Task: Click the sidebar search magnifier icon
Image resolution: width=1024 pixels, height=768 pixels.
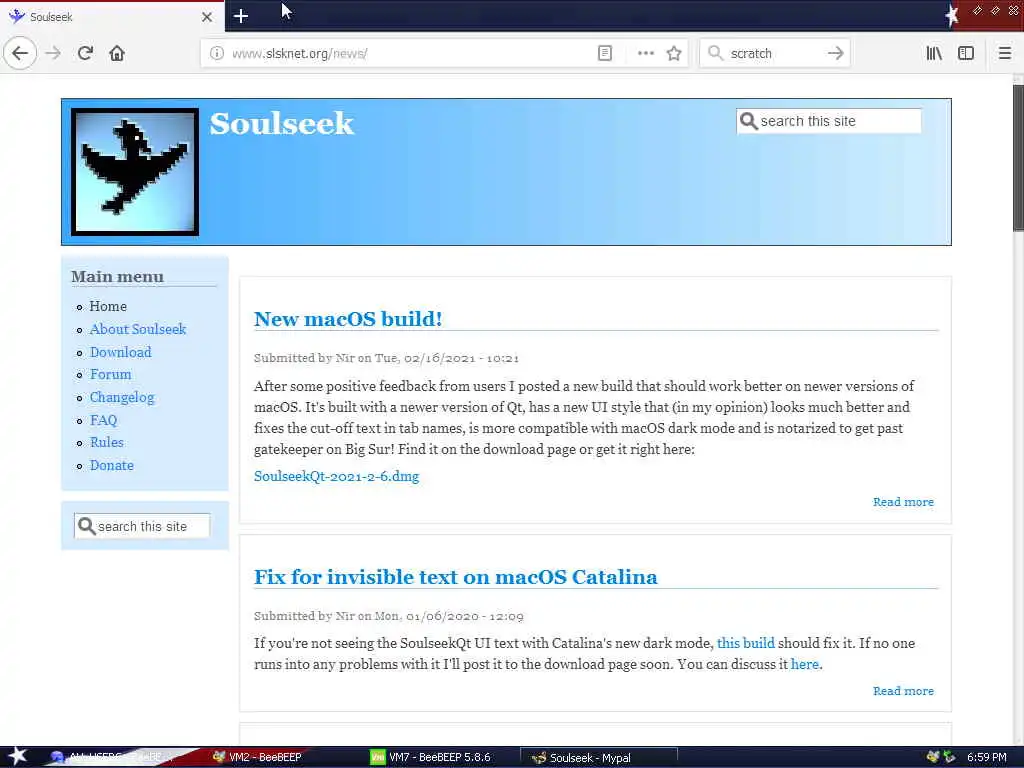Action: pyautogui.click(x=86, y=526)
